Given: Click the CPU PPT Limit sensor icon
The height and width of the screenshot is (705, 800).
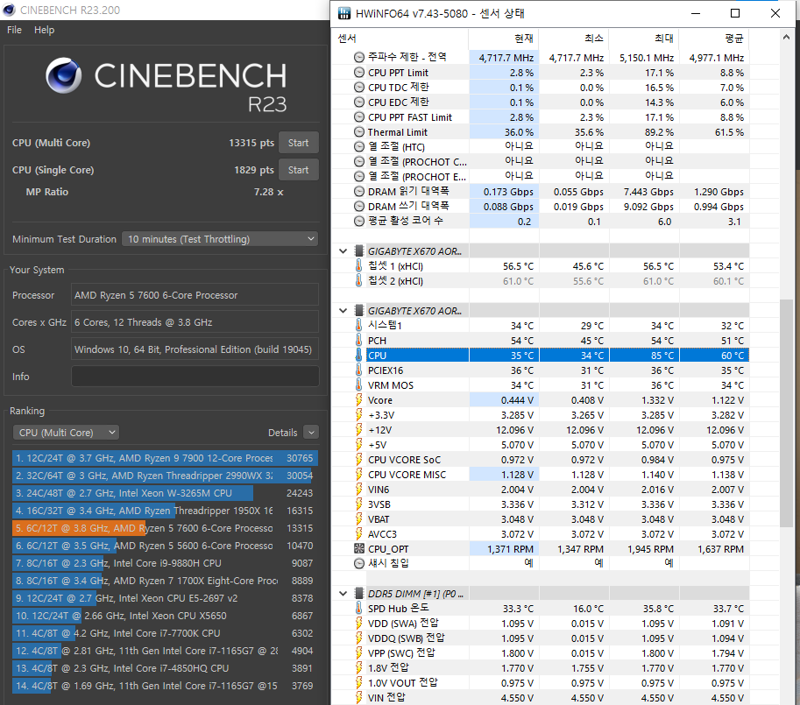Looking at the screenshot, I should click(359, 72).
